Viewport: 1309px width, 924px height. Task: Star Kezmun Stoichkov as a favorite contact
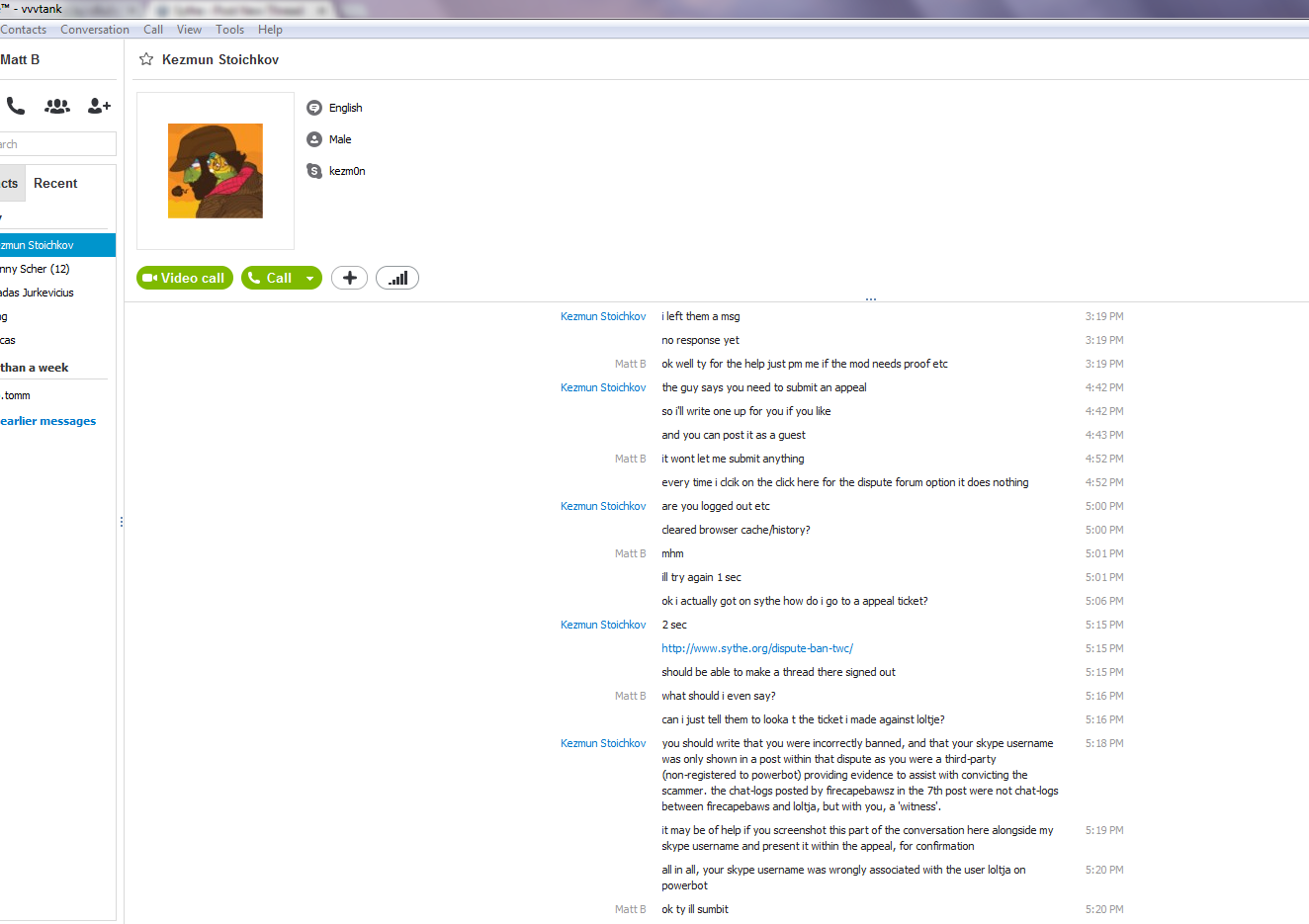click(146, 59)
